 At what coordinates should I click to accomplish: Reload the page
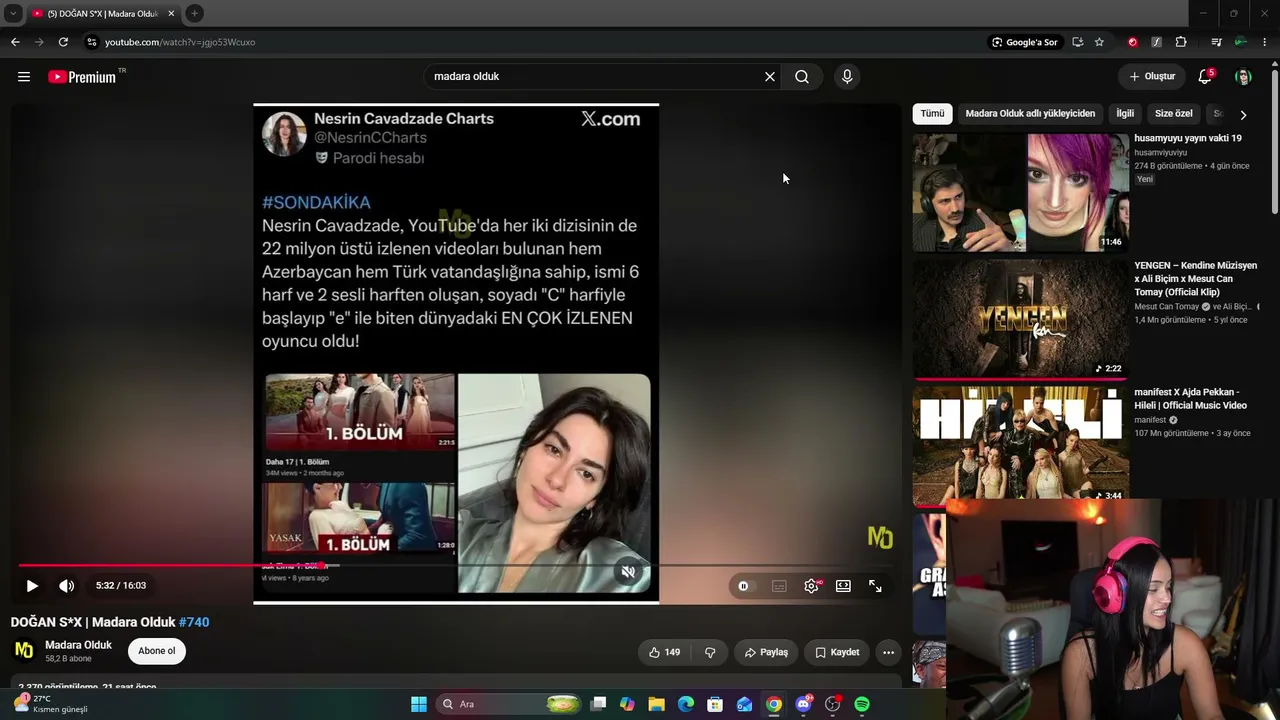(63, 42)
